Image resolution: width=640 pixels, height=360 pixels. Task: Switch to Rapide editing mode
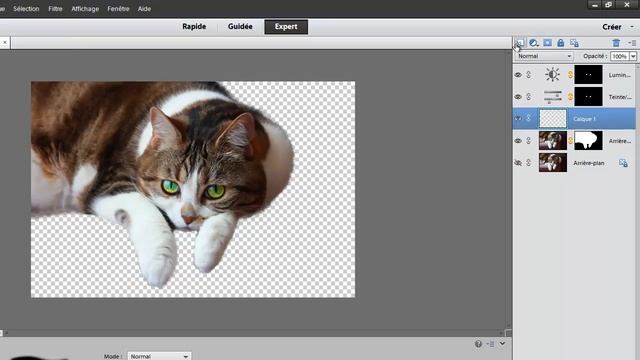click(x=194, y=27)
